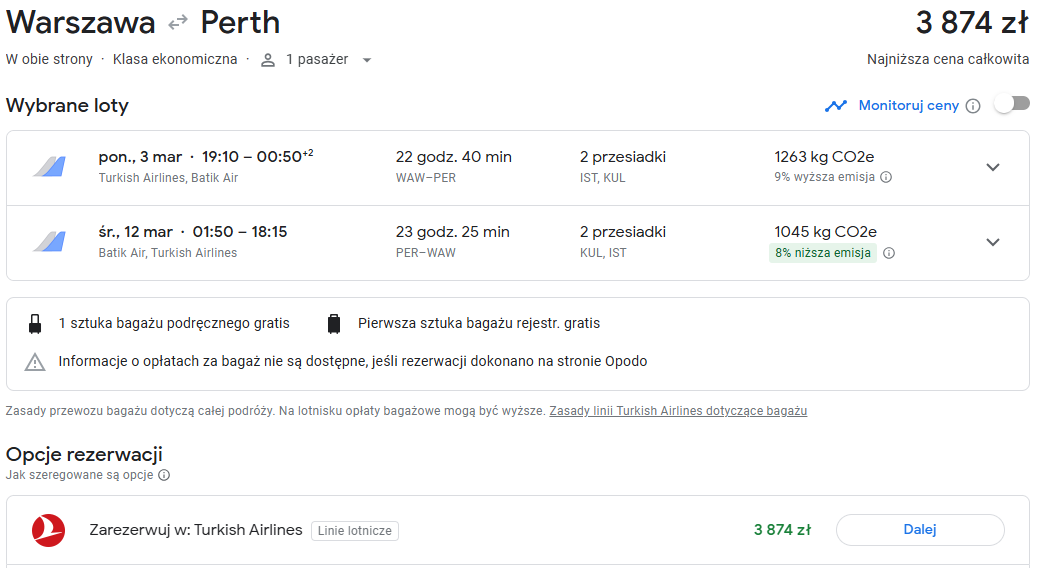Image resolution: width=1037 pixels, height=568 pixels.
Task: Toggle the Monitoruj ceny price tracking switch
Action: [1012, 104]
